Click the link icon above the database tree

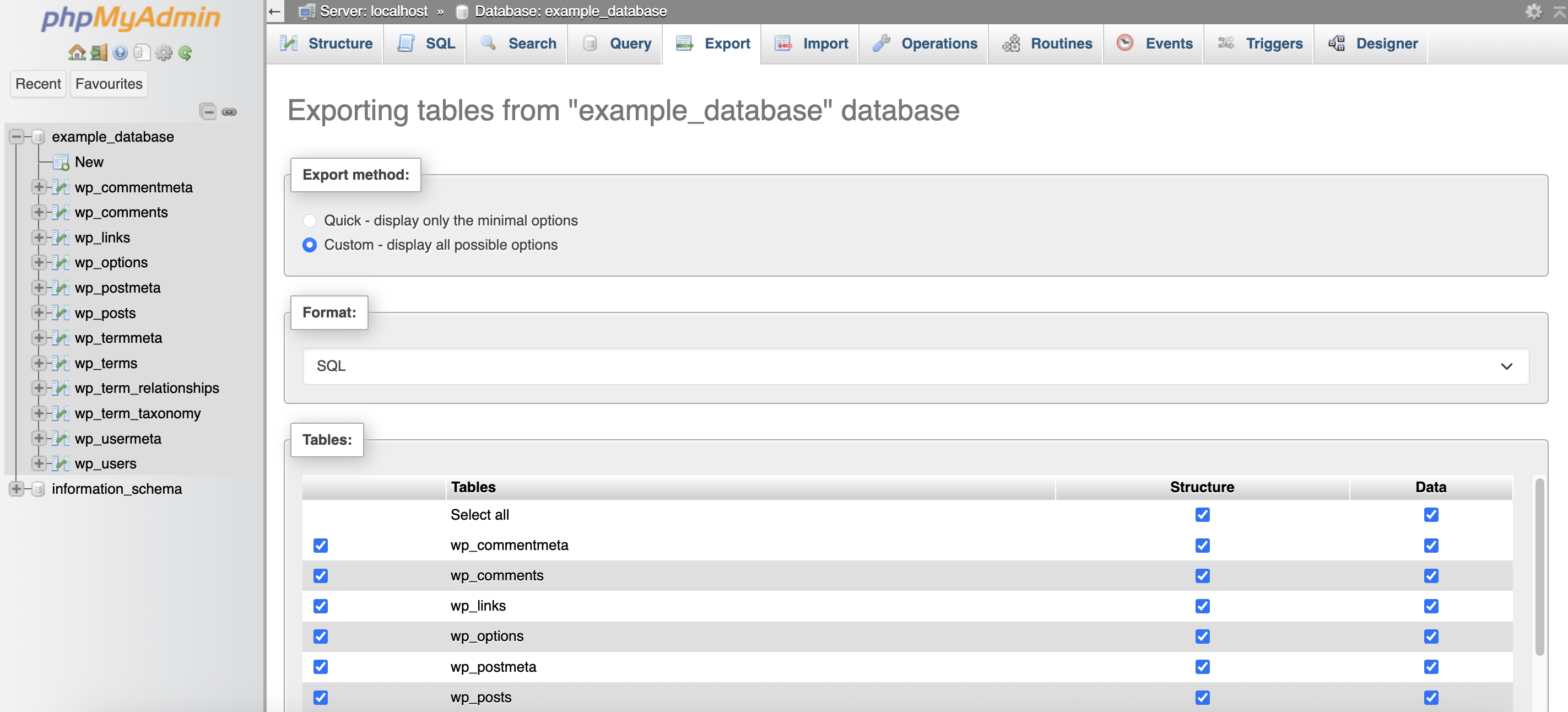(x=229, y=111)
